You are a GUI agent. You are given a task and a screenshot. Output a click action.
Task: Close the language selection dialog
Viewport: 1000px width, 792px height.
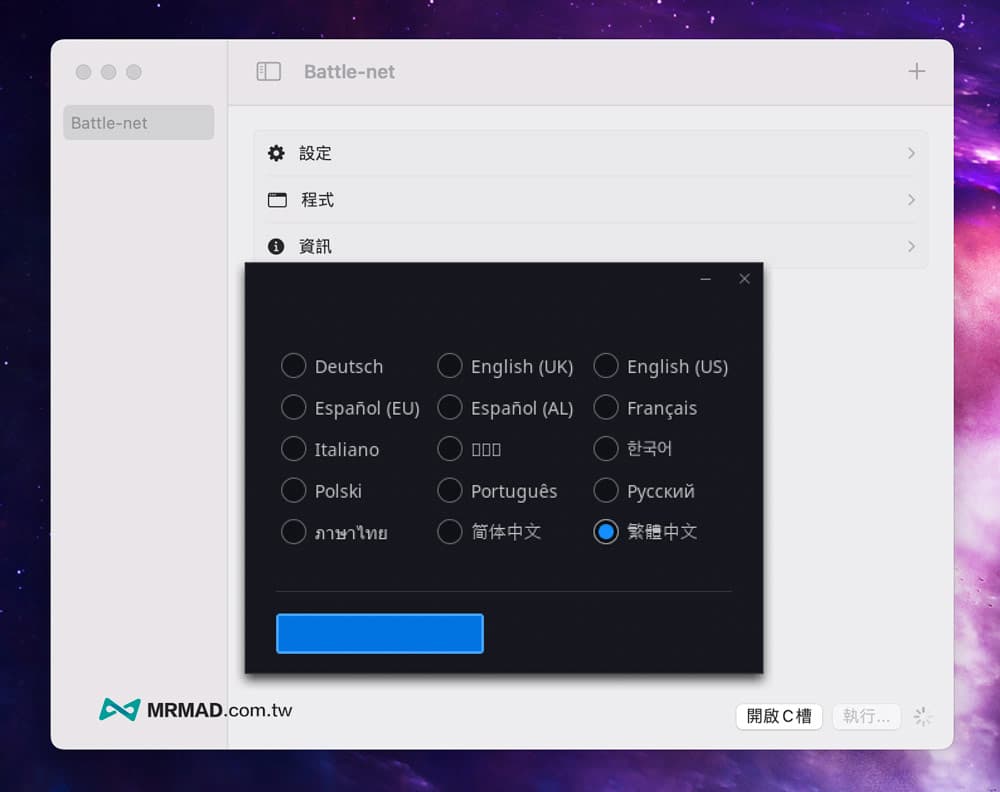[744, 279]
